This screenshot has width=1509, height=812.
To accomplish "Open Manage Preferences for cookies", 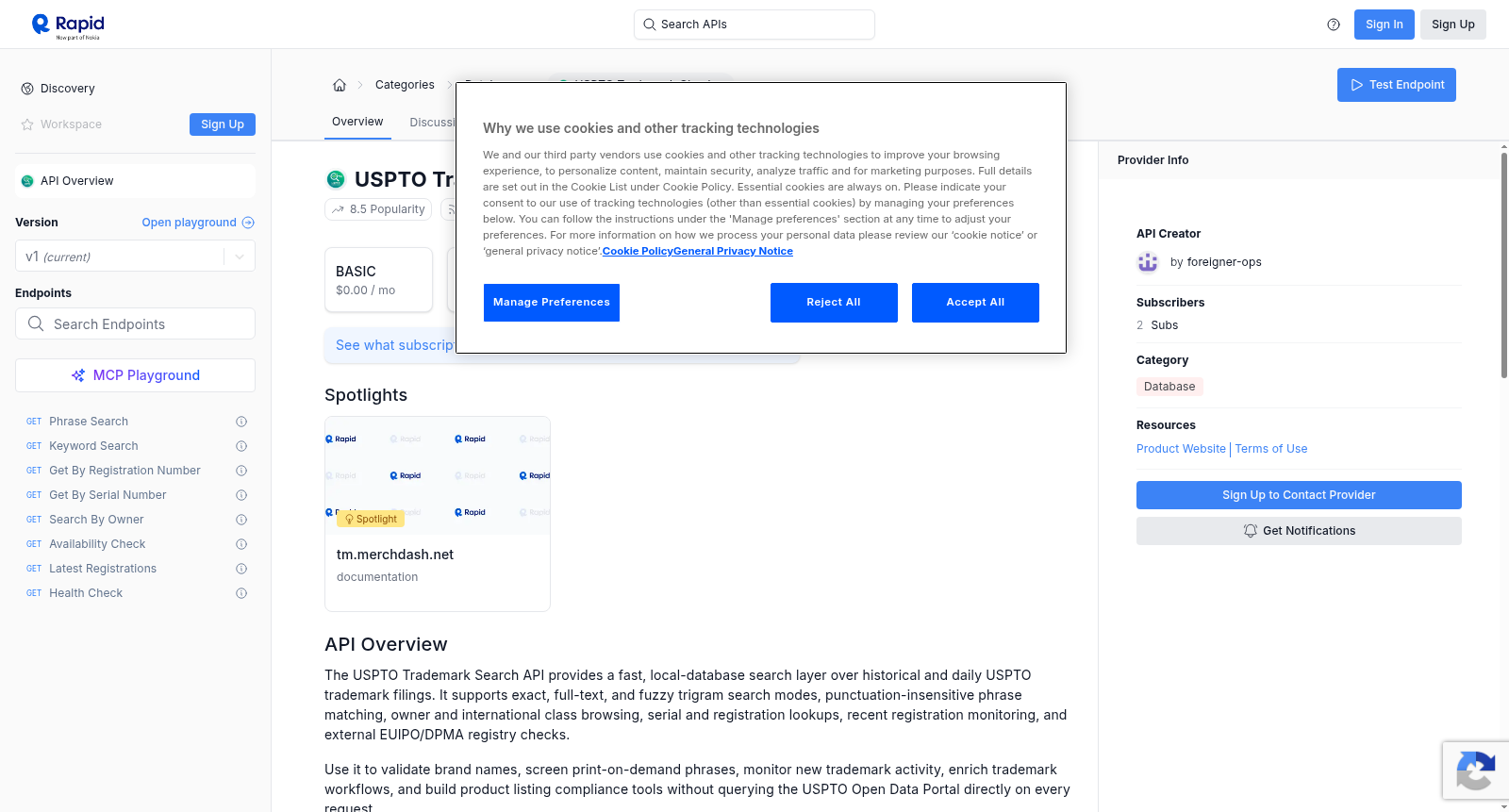I will click(552, 303).
